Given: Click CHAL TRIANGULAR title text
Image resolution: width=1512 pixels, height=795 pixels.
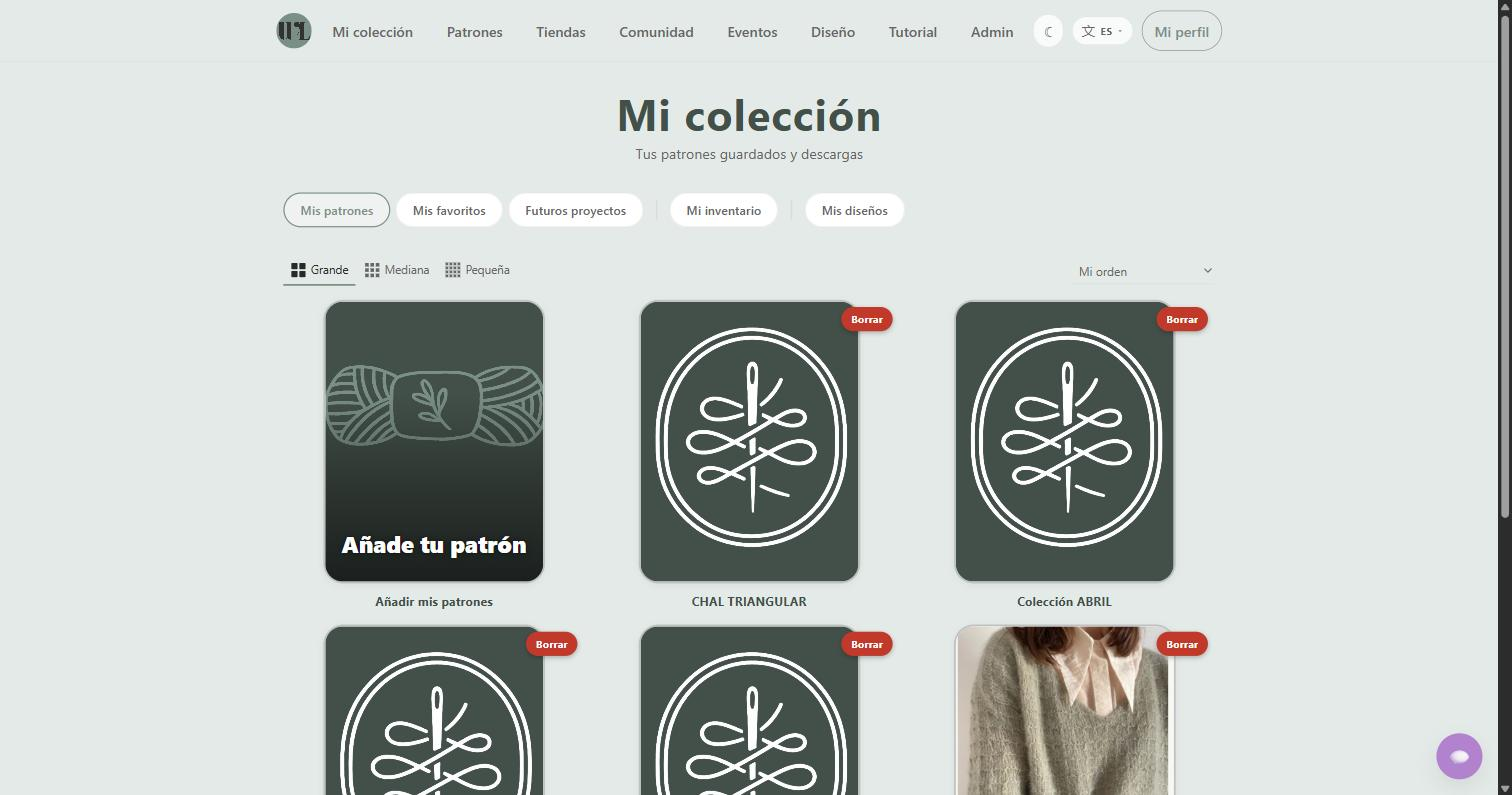Looking at the screenshot, I should [749, 601].
